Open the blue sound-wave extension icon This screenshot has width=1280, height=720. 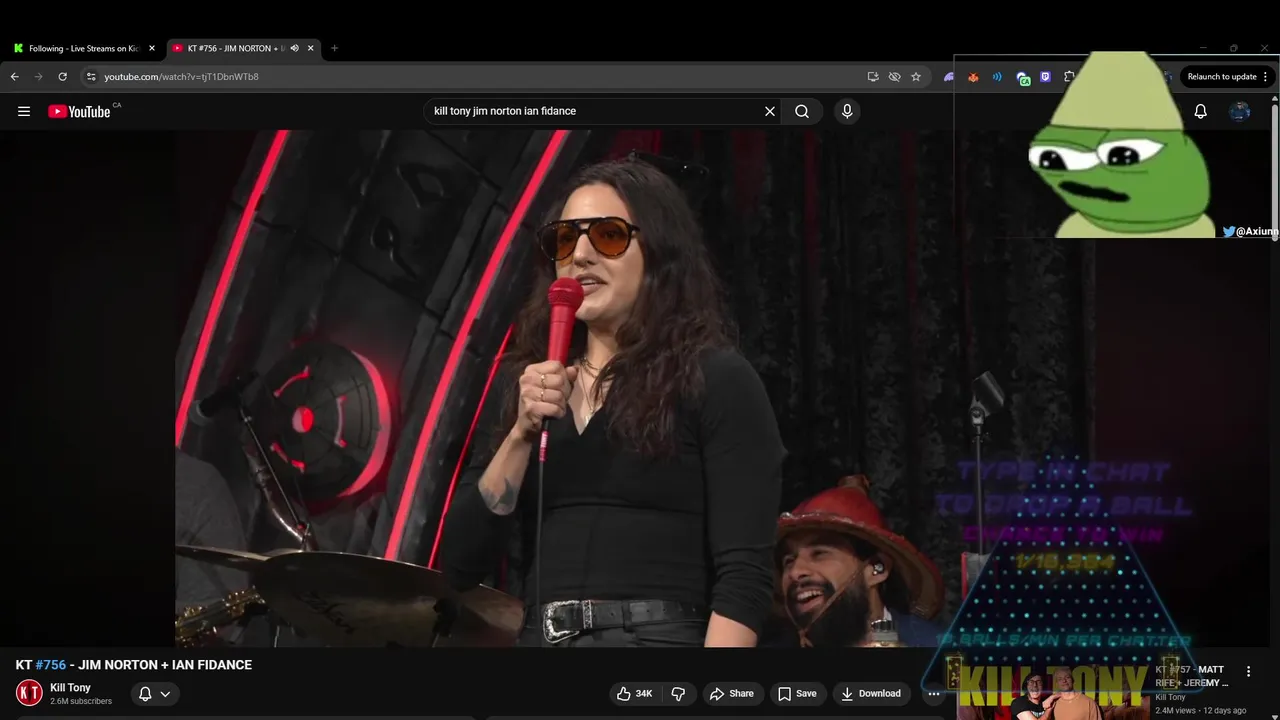pos(997,77)
